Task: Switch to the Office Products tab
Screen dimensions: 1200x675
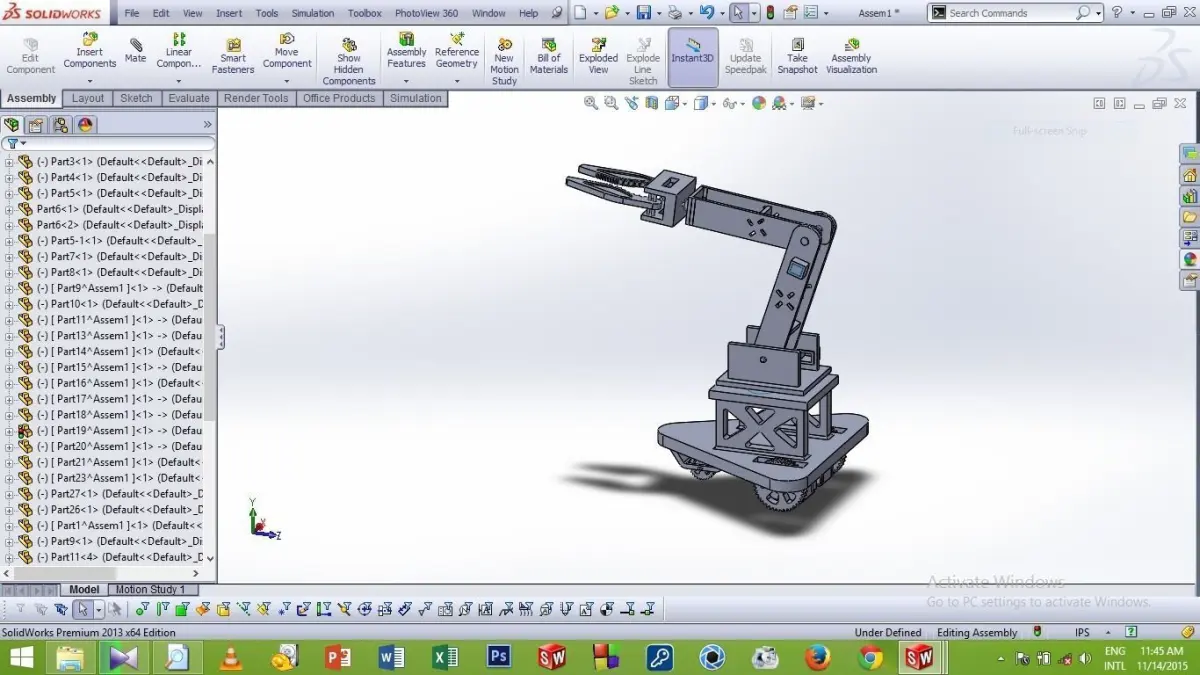Action: coord(339,98)
